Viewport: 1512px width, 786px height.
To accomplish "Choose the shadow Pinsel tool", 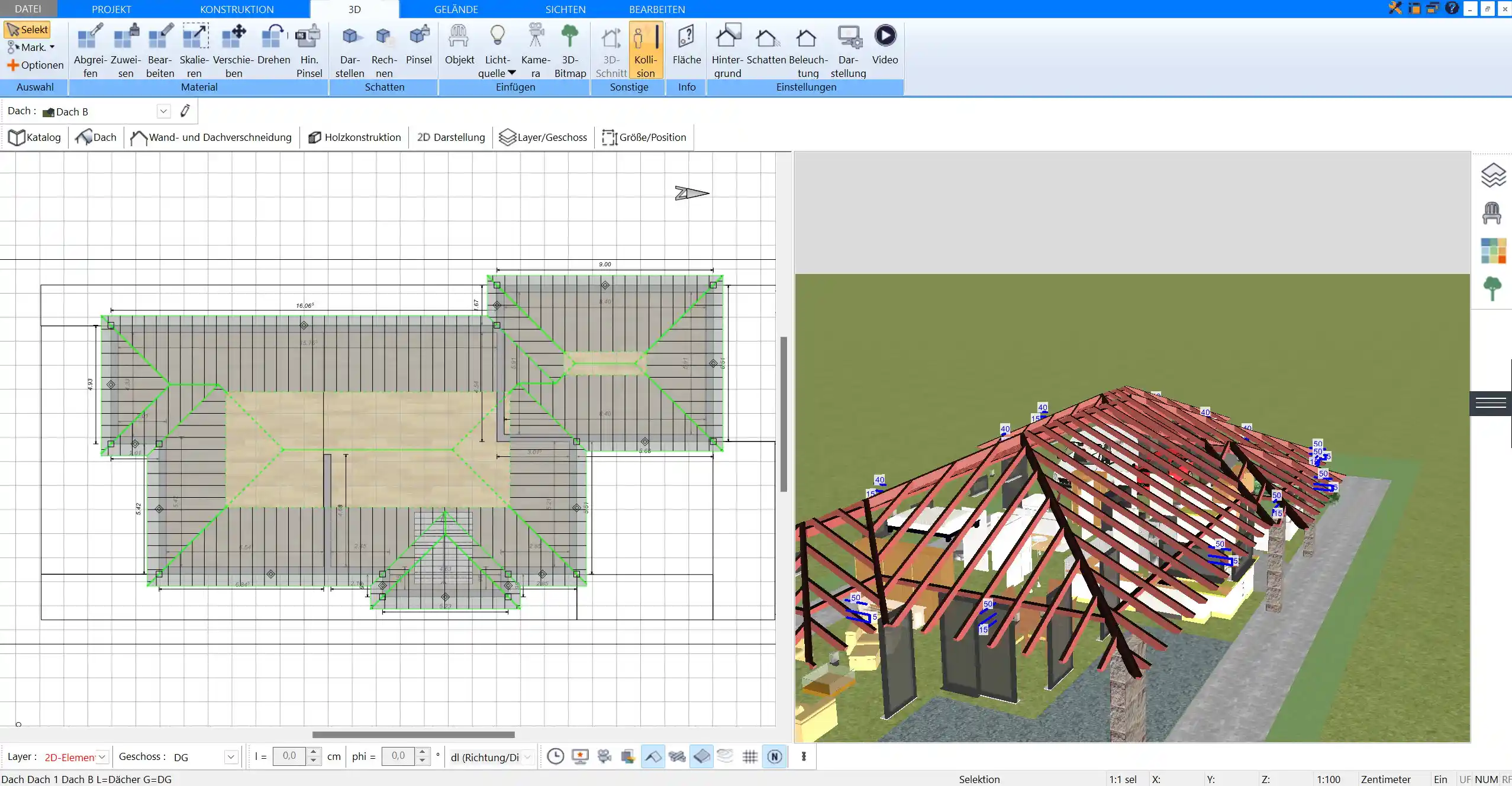I will point(419,44).
